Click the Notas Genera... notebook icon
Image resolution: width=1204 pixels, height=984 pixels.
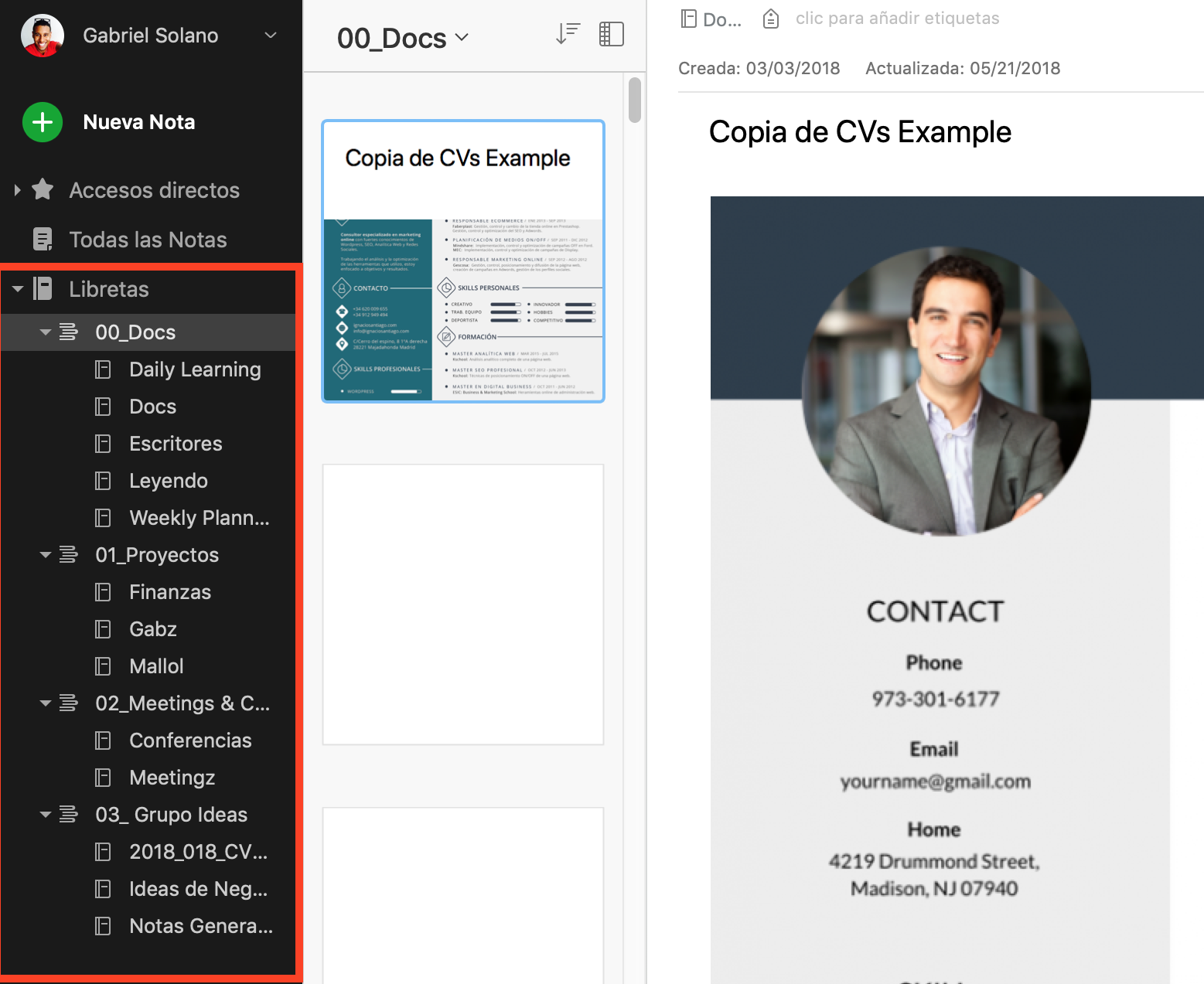tap(103, 926)
